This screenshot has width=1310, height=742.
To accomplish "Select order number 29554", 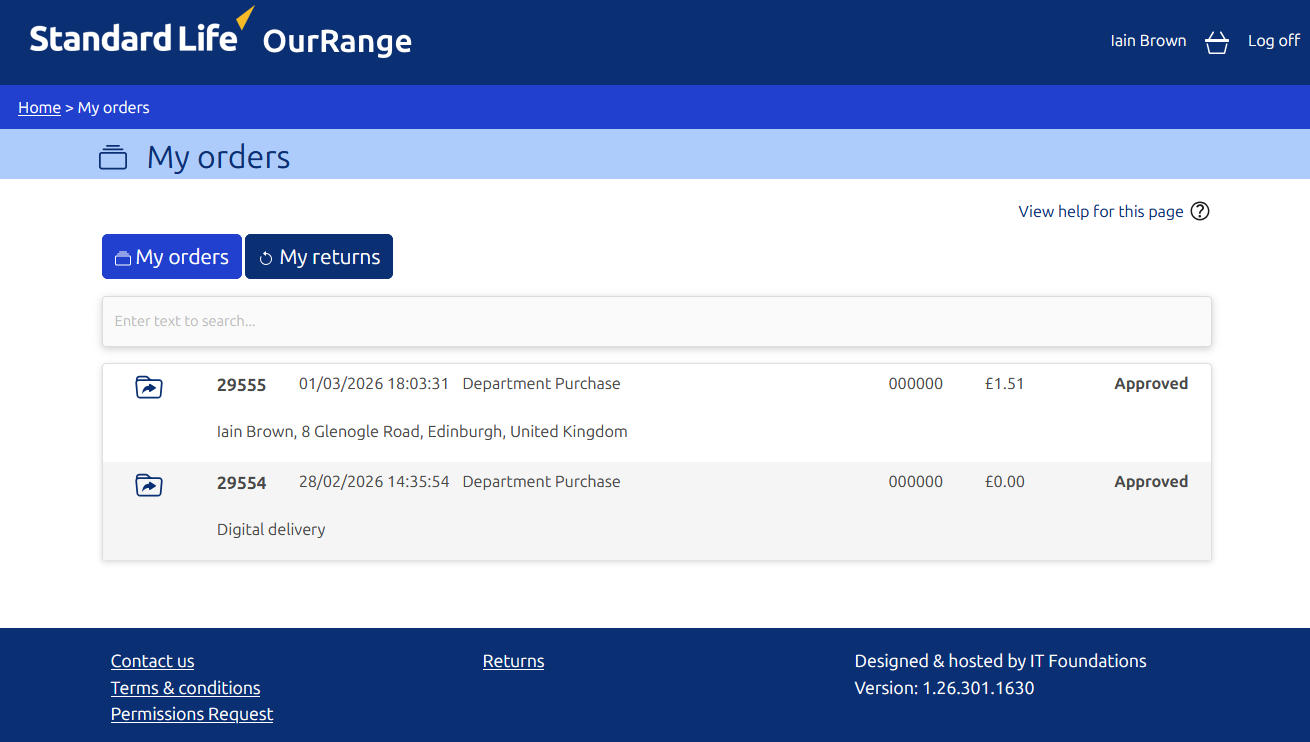I will (x=241, y=483).
